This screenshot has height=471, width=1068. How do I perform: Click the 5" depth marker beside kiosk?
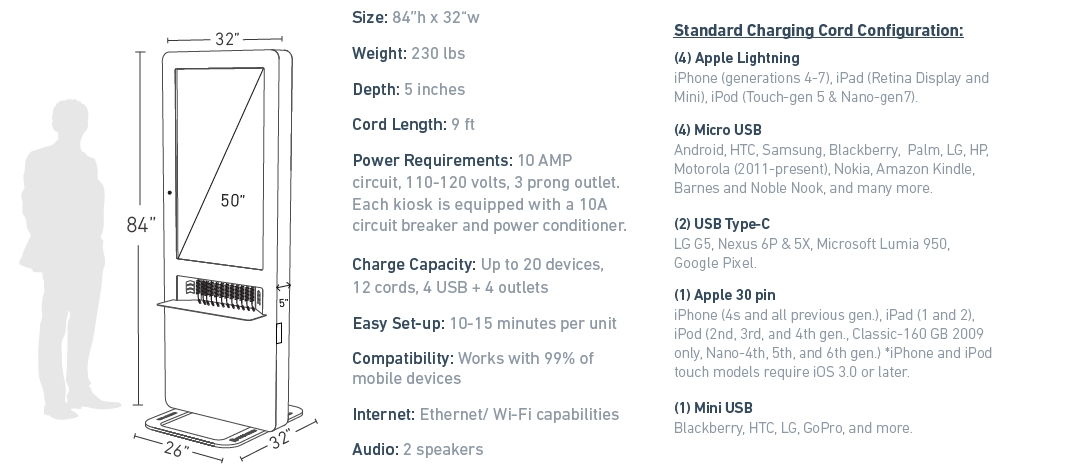point(283,302)
